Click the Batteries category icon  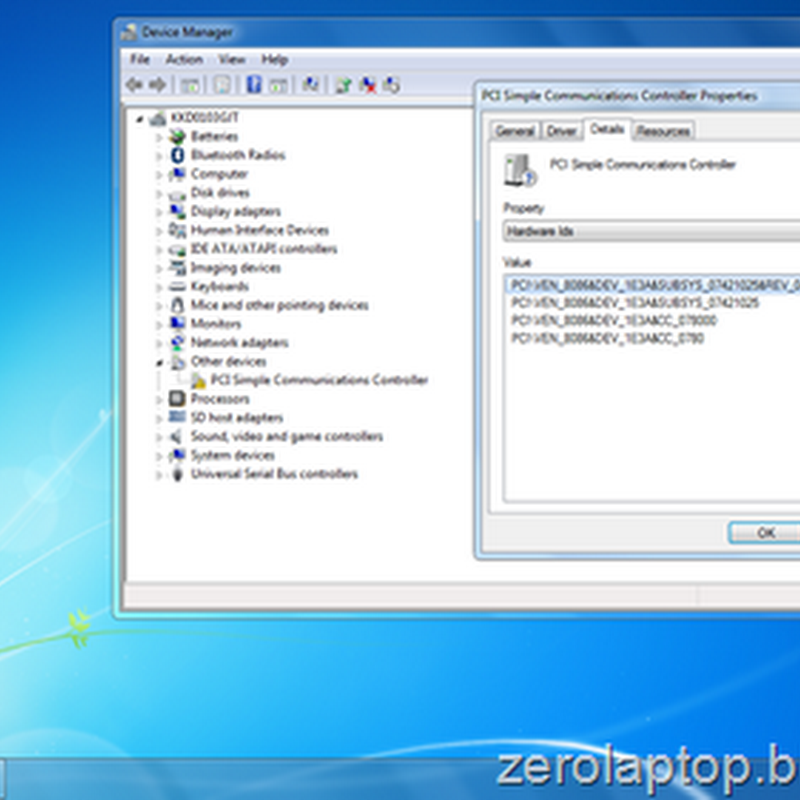pos(177,137)
